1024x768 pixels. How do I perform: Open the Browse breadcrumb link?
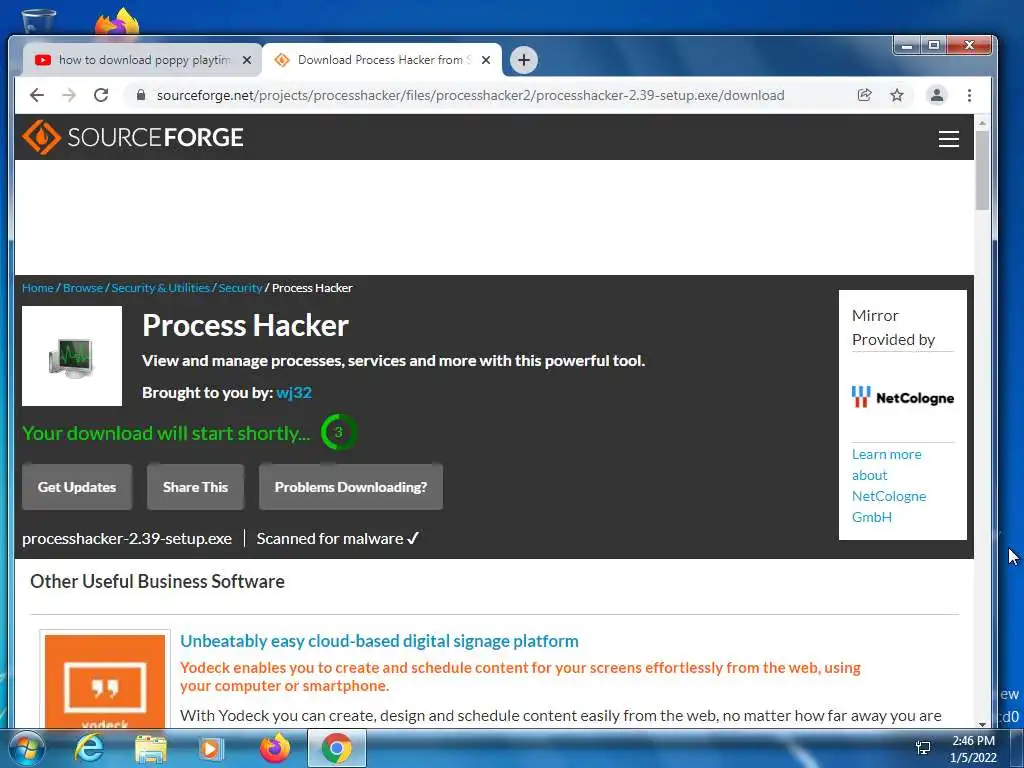tap(83, 288)
